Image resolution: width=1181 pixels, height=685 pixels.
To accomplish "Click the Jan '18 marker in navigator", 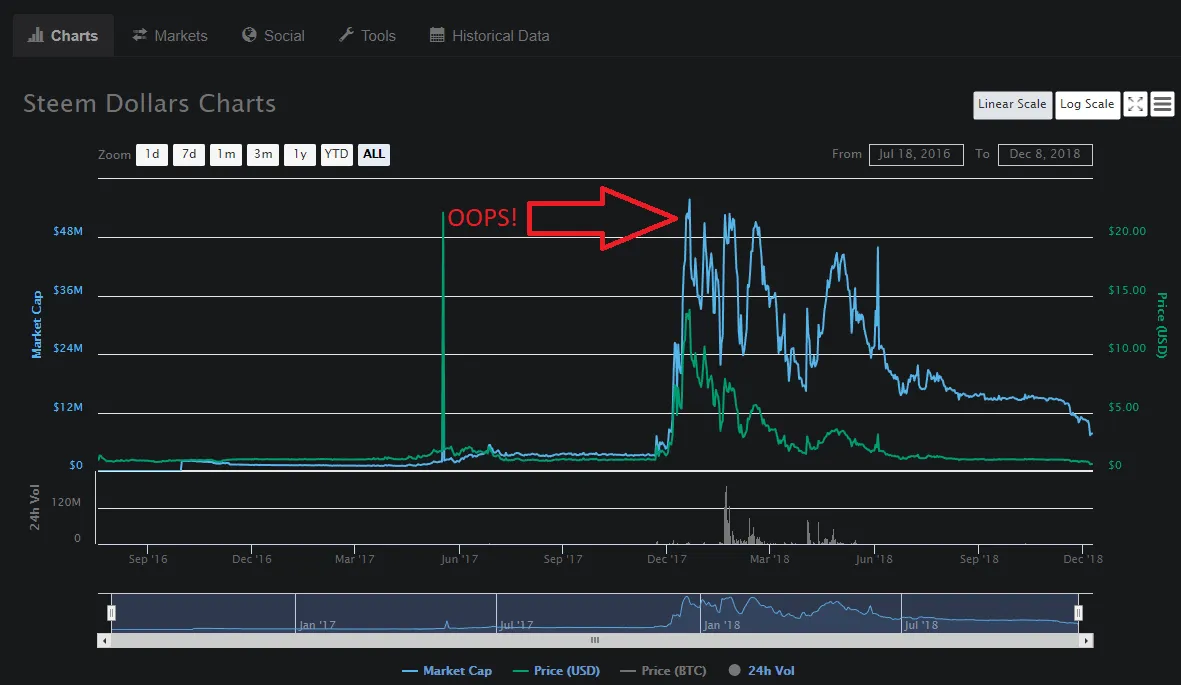I will coord(722,625).
